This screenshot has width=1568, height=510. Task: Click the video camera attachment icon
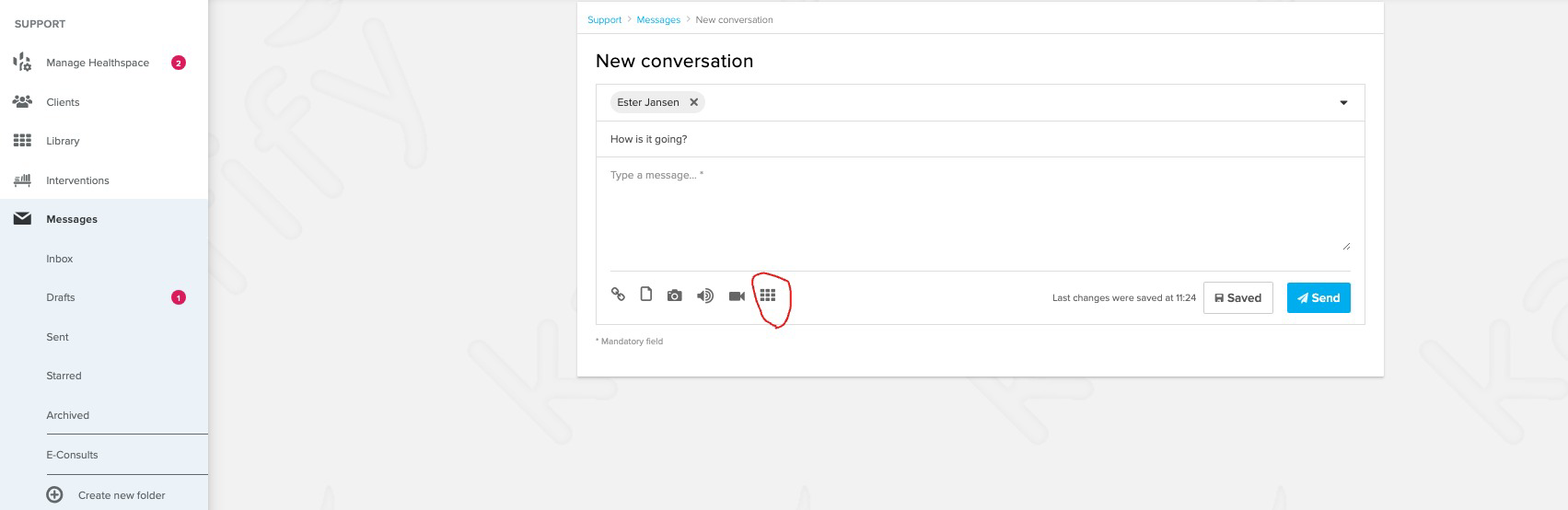coord(737,296)
